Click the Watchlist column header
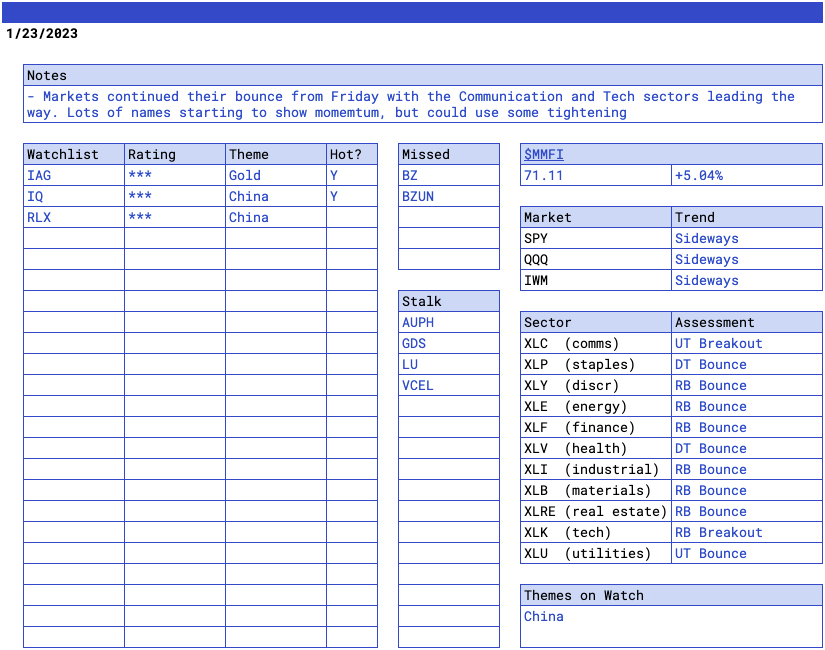Screen dimensions: 825x650 [74, 154]
